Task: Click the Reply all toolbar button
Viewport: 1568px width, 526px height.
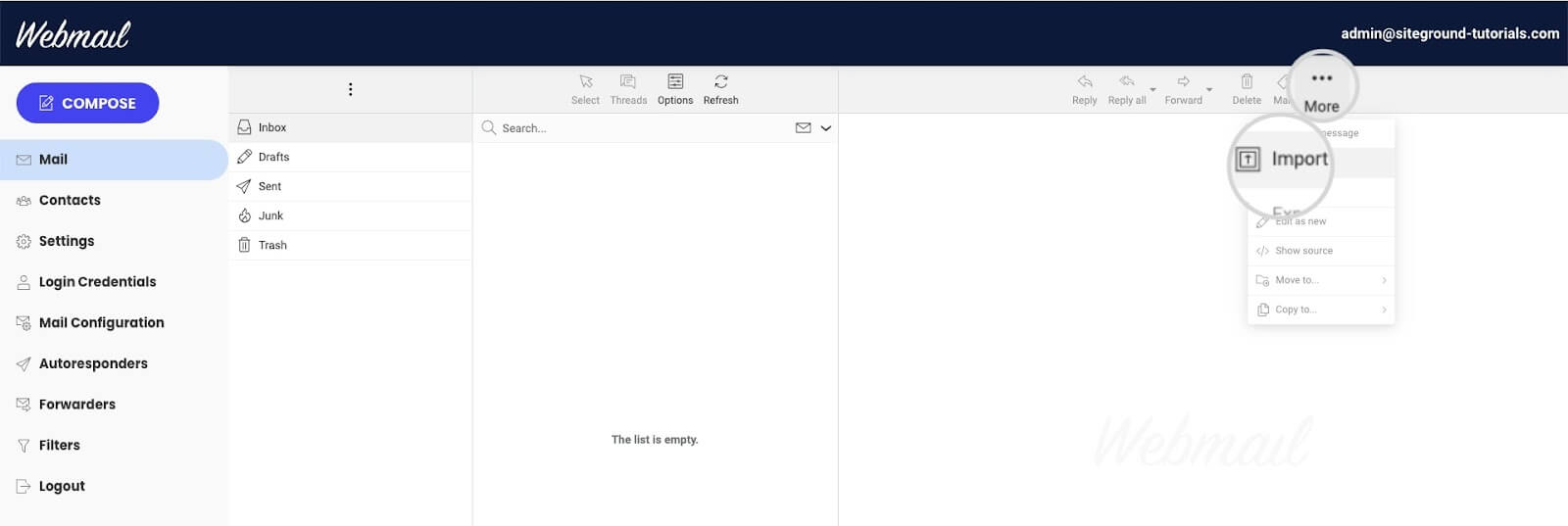Action: (1126, 89)
